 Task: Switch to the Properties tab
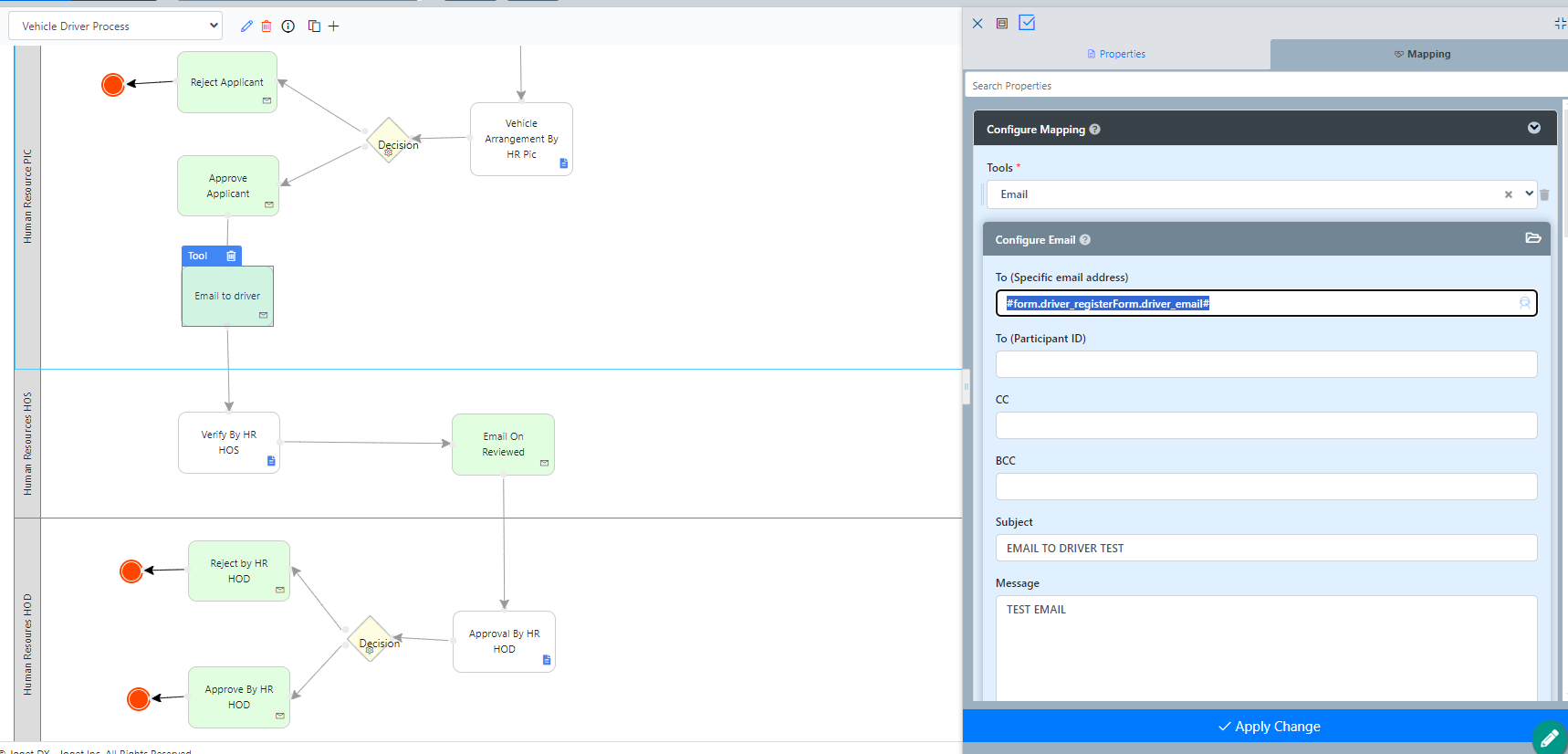pyautogui.click(x=1116, y=55)
